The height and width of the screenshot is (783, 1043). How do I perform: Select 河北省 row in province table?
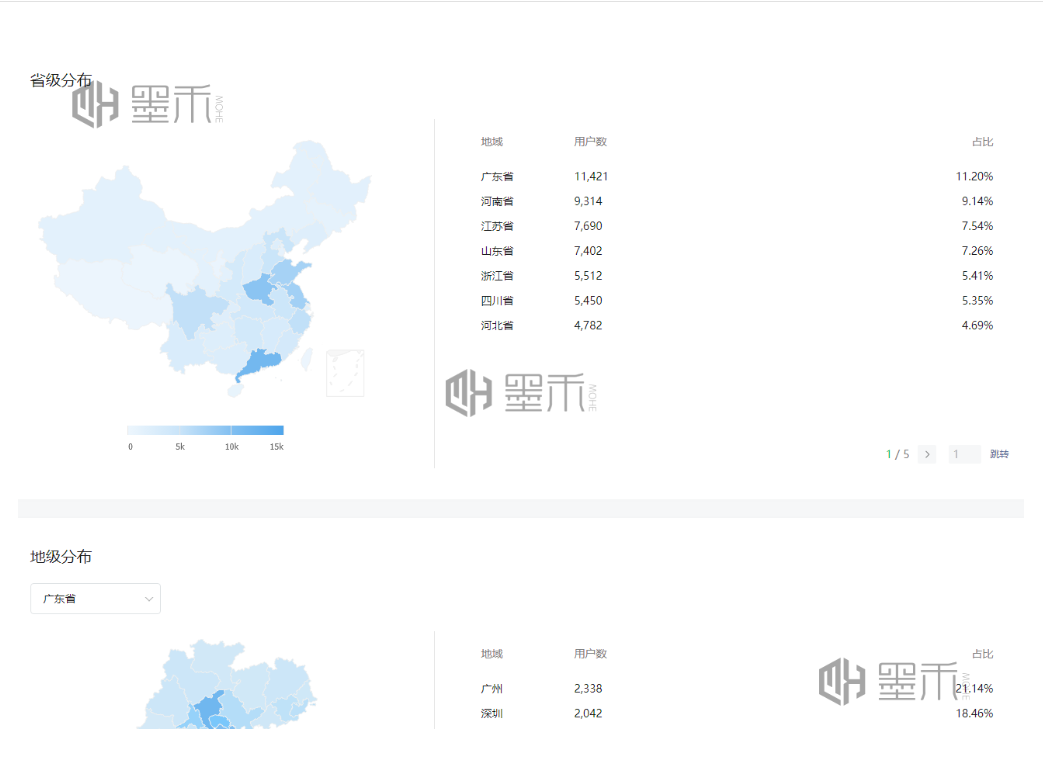[736, 325]
